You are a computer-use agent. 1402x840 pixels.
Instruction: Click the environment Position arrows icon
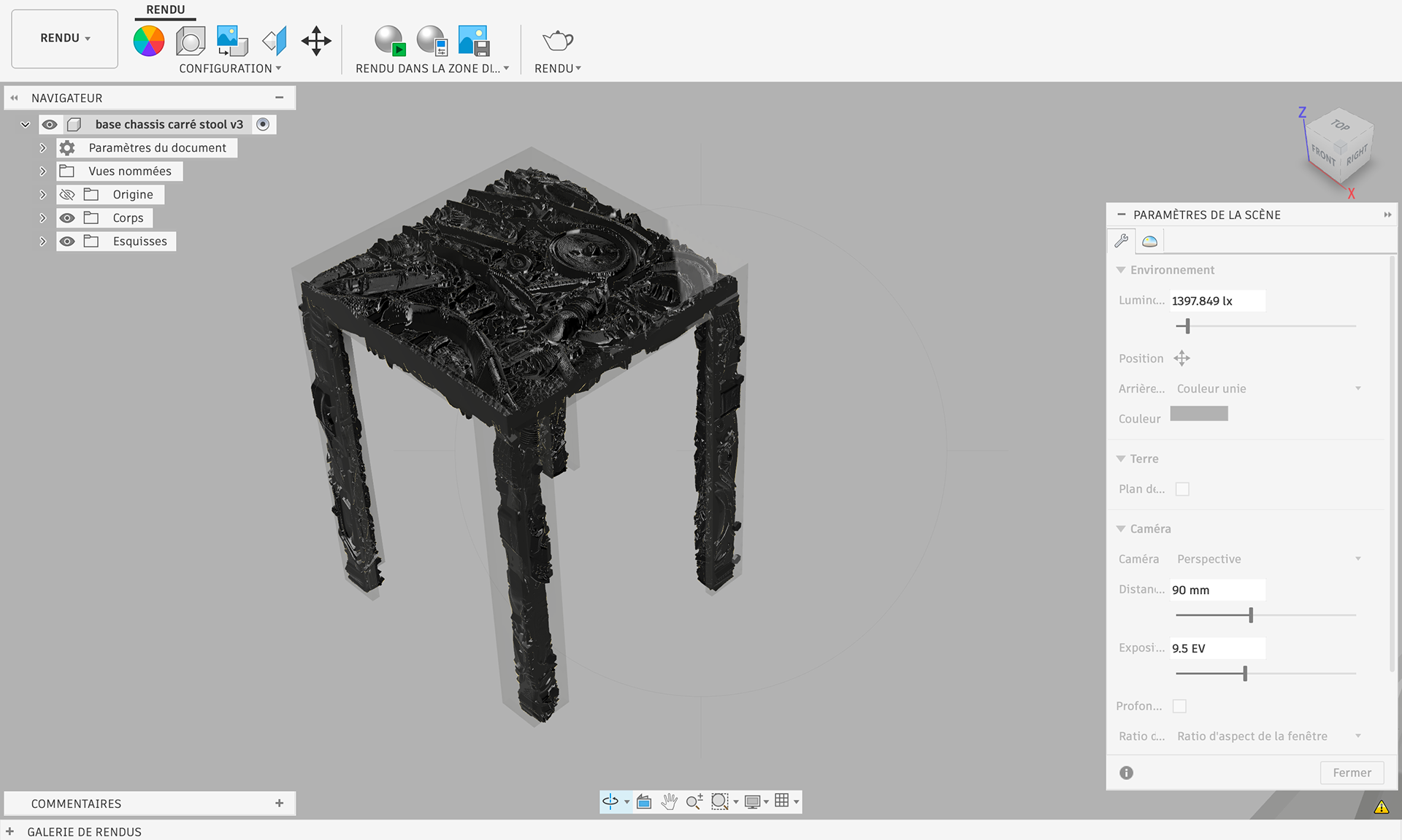(1181, 358)
